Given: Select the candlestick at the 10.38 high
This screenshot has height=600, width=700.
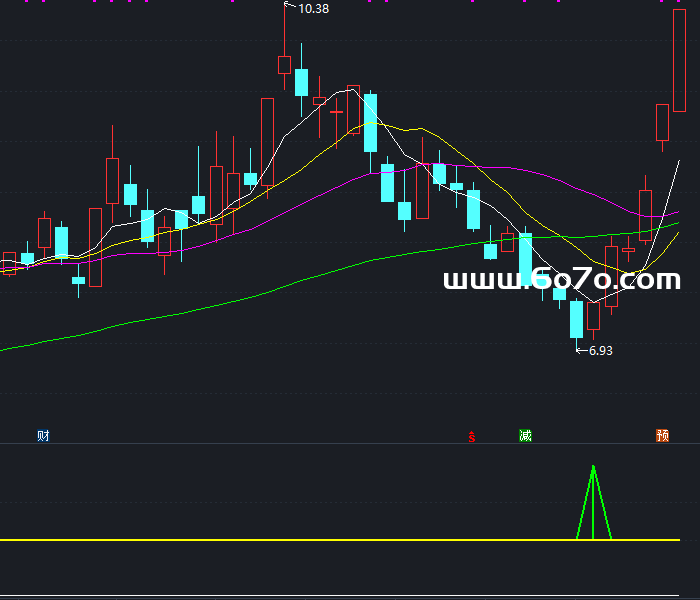Looking at the screenshot, I should point(284,65).
